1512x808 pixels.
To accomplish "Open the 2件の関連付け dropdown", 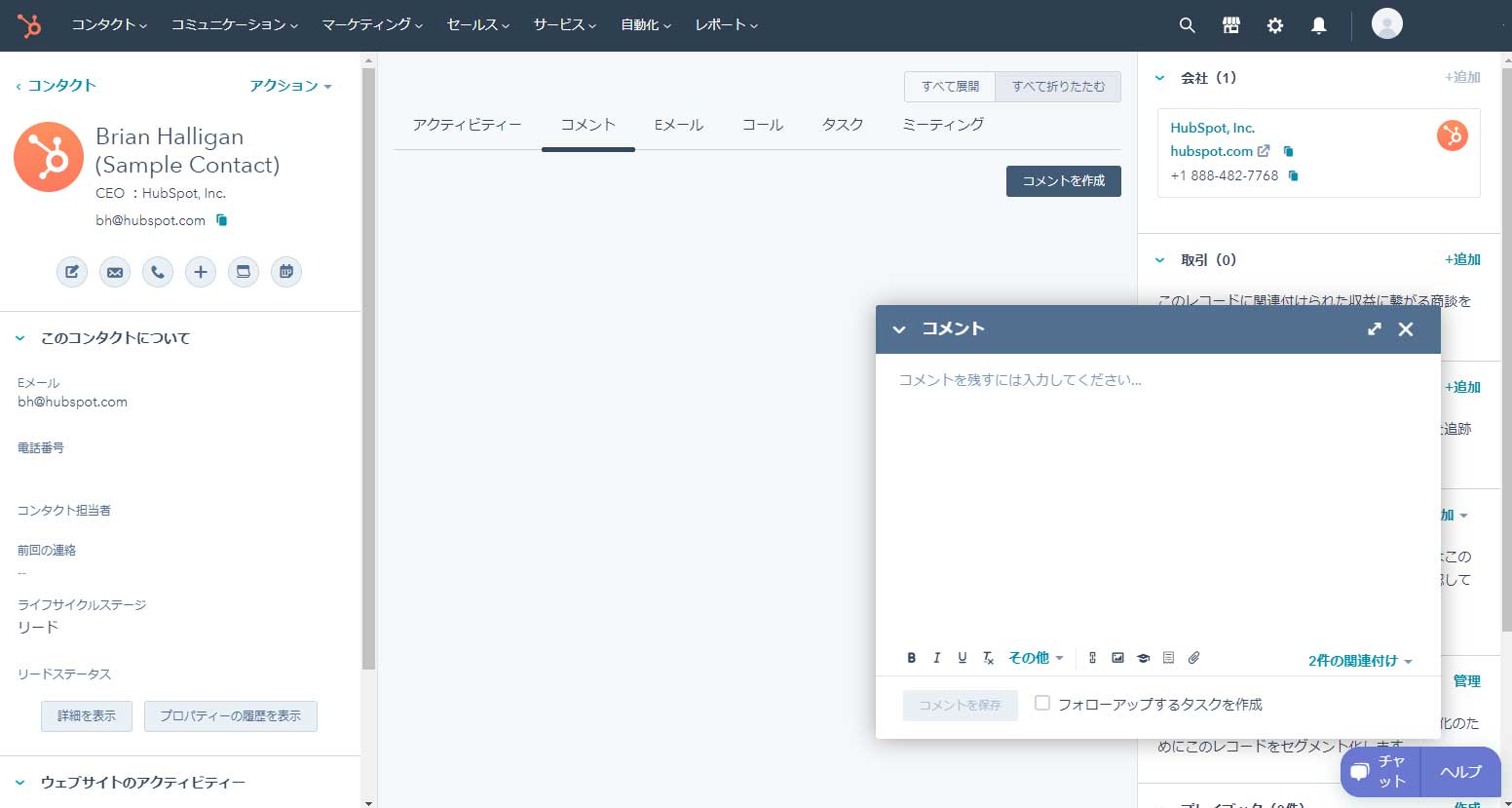I will click(x=1360, y=661).
